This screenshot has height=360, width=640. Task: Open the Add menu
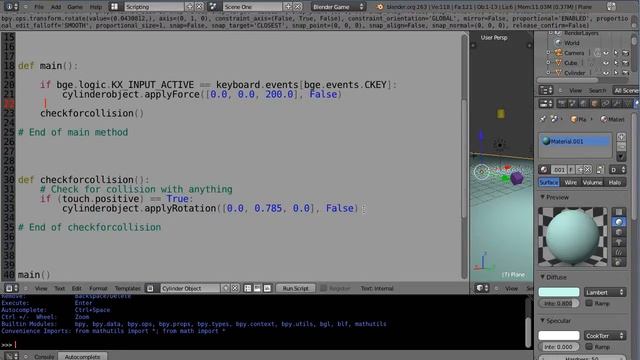click(56, 7)
